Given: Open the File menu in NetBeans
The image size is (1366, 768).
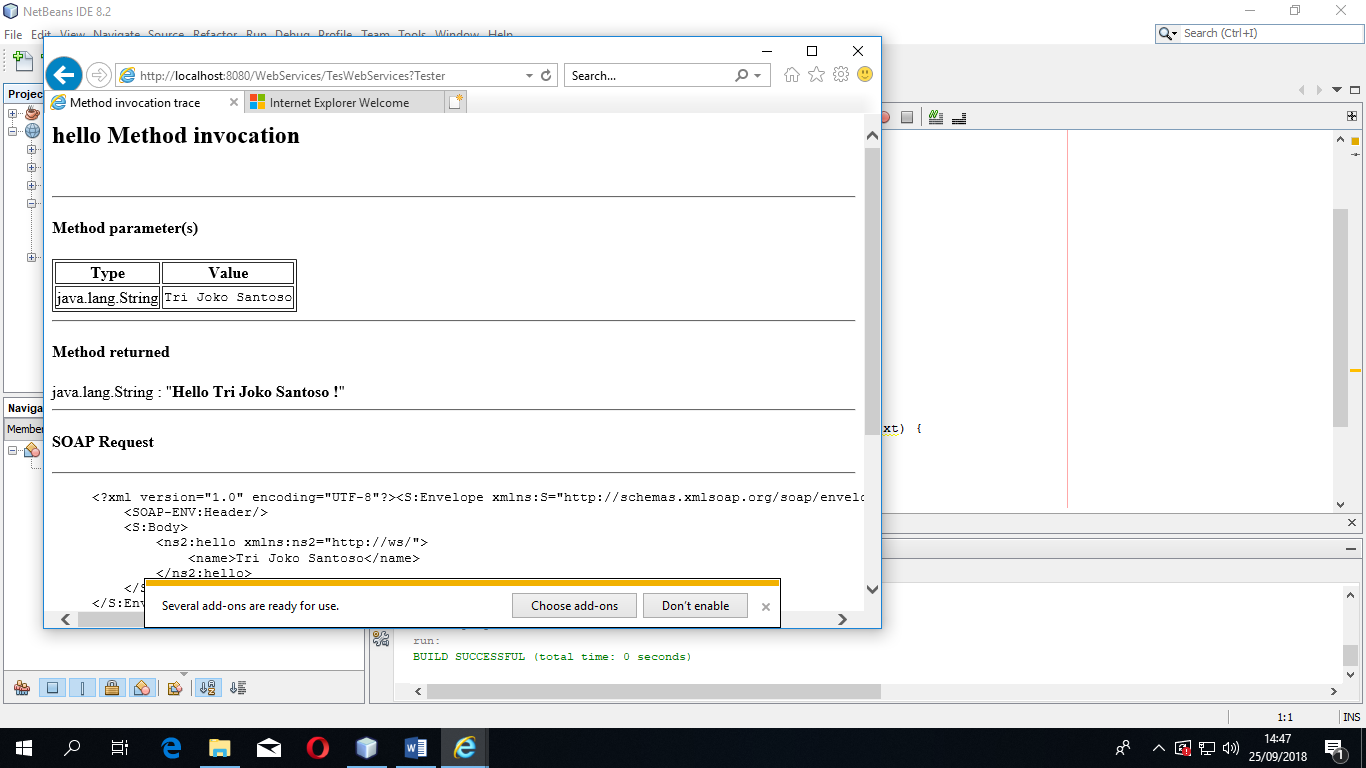Looking at the screenshot, I should (13, 34).
